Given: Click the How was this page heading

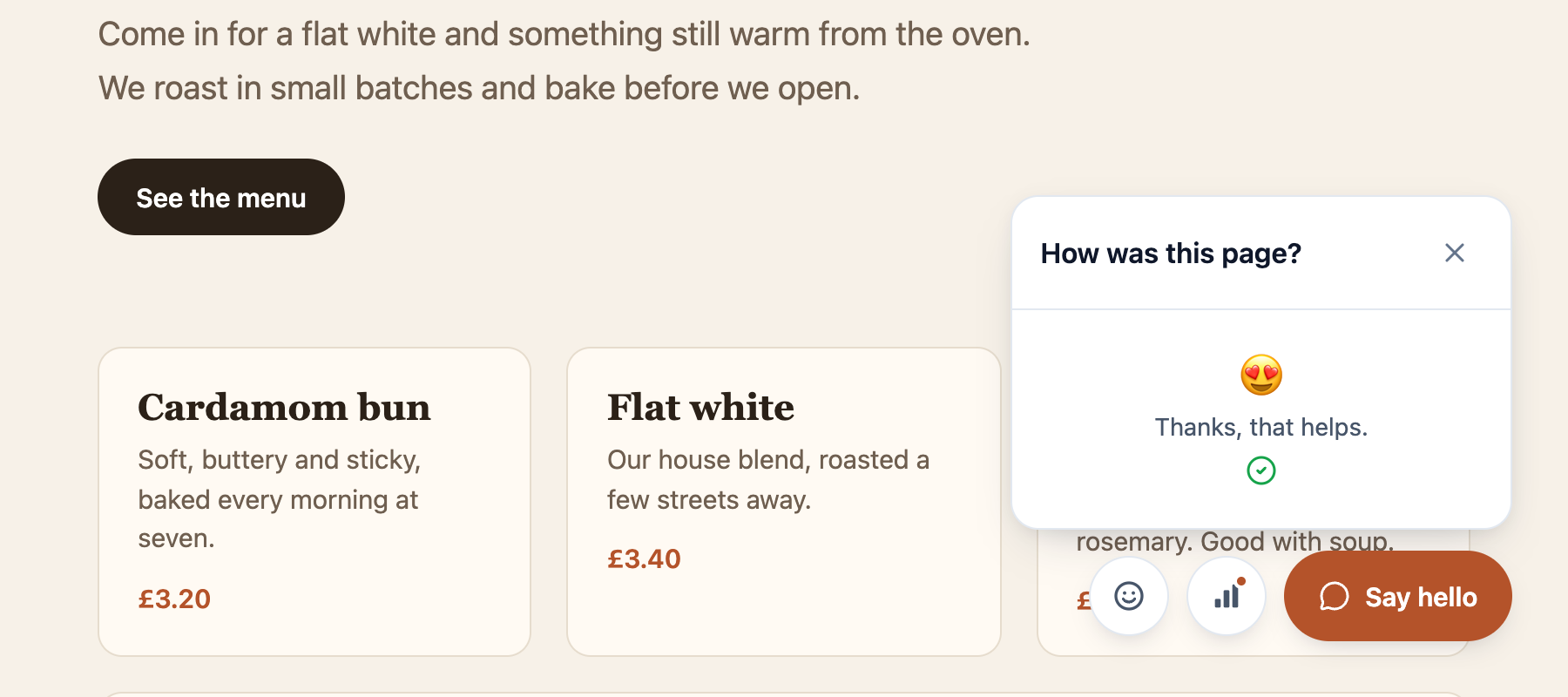Looking at the screenshot, I should point(1171,254).
